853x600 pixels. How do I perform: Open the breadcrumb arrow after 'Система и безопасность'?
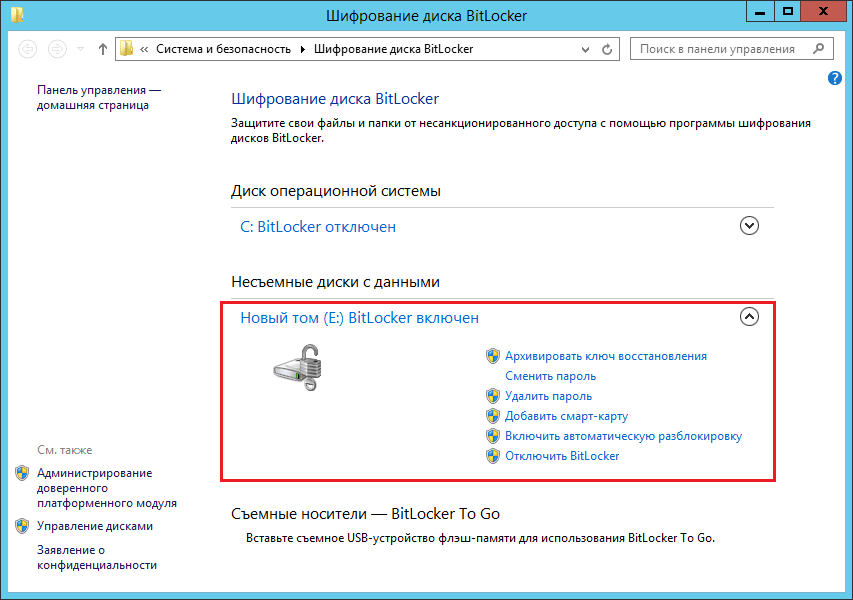click(x=302, y=50)
